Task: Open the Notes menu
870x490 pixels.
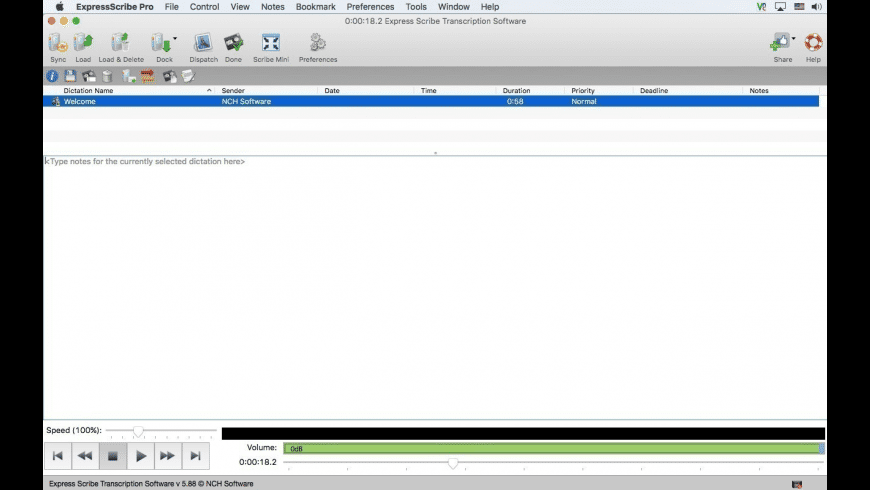Action: [x=272, y=7]
